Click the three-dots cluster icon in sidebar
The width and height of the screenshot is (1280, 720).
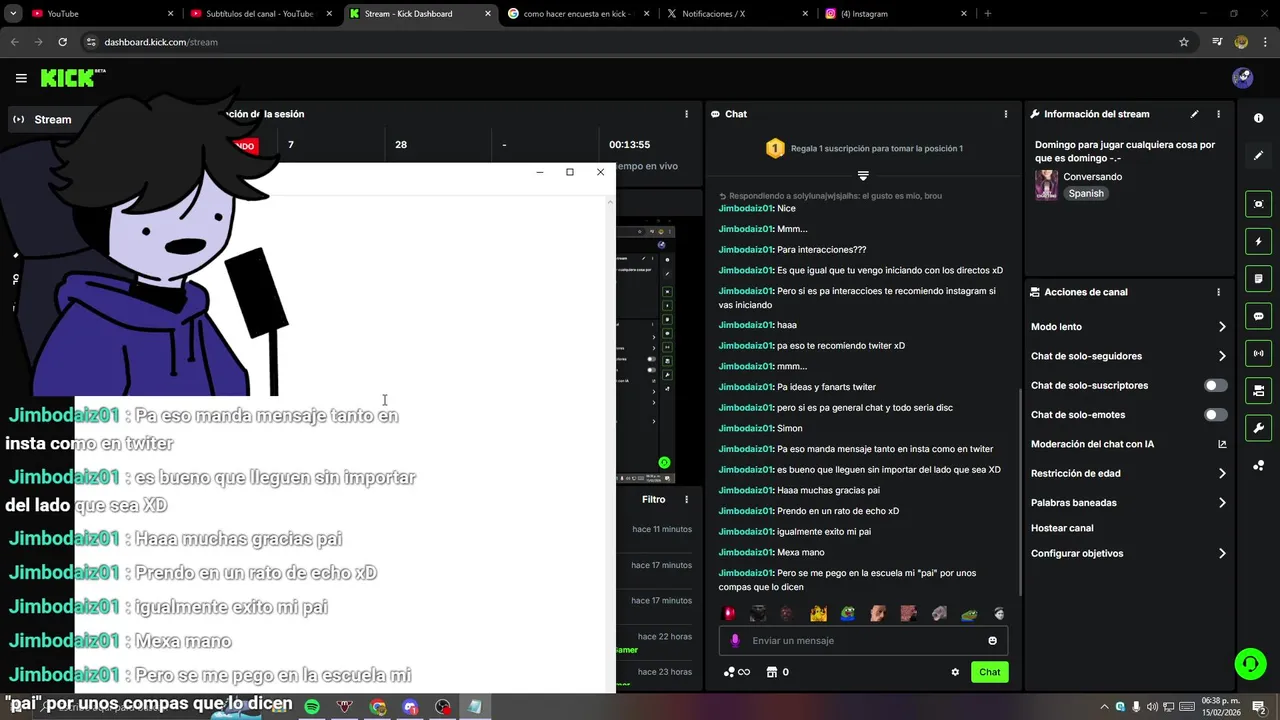click(x=1258, y=466)
